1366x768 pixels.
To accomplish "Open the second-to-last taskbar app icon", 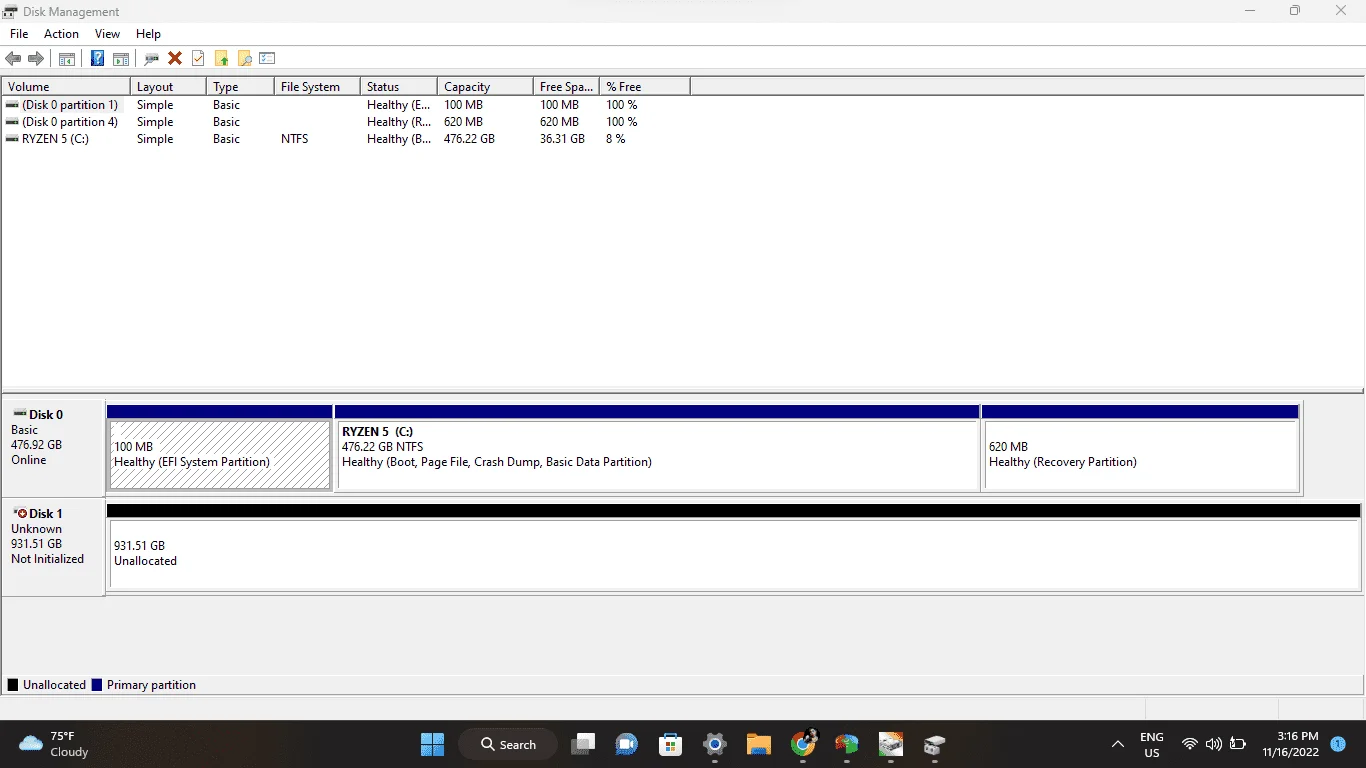I will 891,744.
